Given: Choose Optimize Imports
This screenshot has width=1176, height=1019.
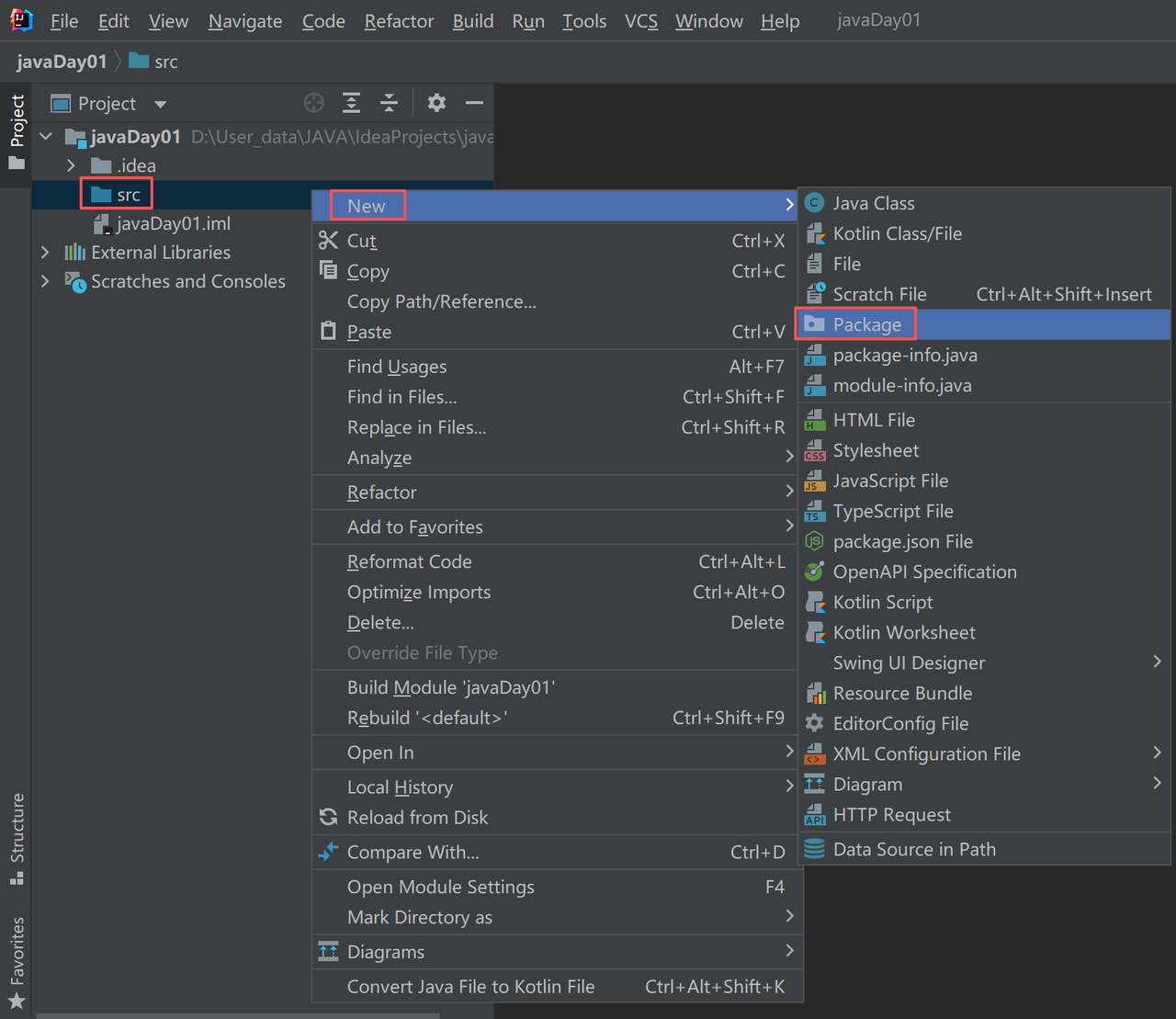Looking at the screenshot, I should click(x=557, y=592).
